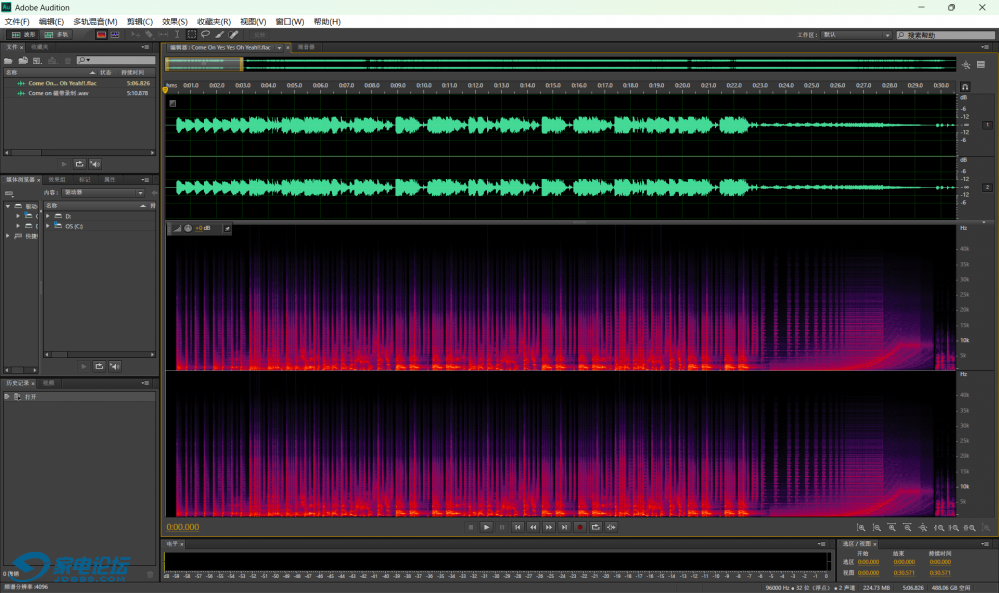Click the Import File icon in Files panel

[23, 61]
